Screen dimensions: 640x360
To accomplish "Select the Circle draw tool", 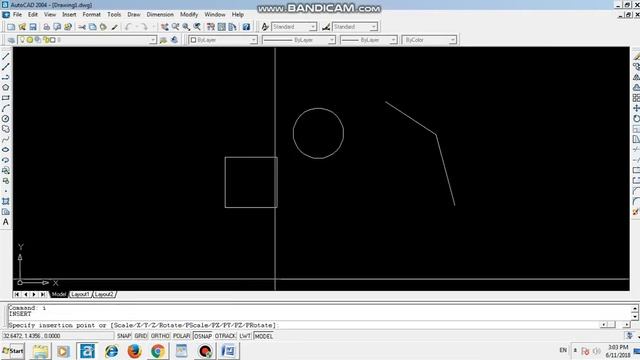I will click(6, 119).
